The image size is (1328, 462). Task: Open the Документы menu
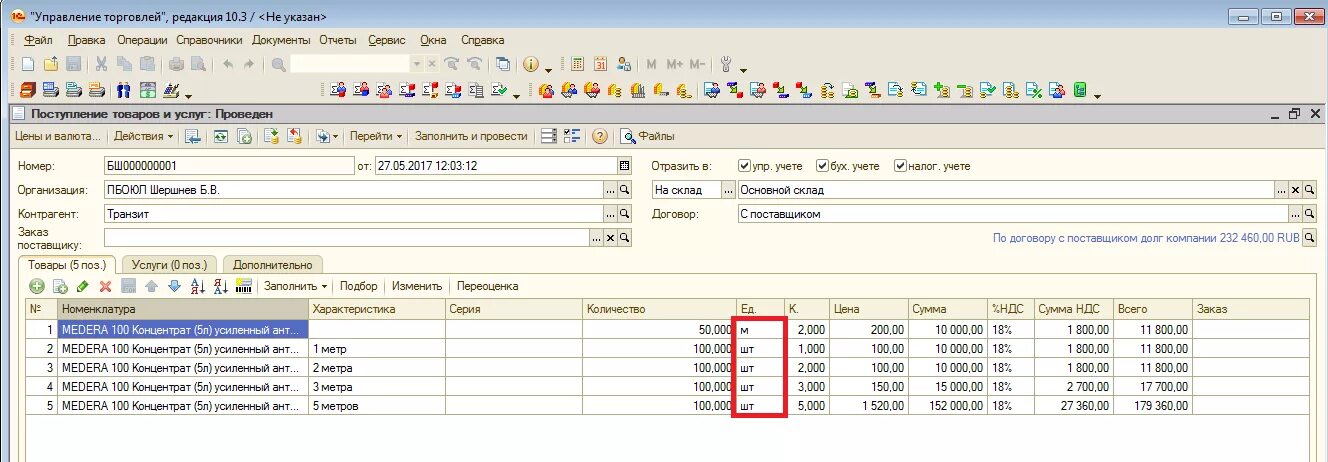click(281, 40)
